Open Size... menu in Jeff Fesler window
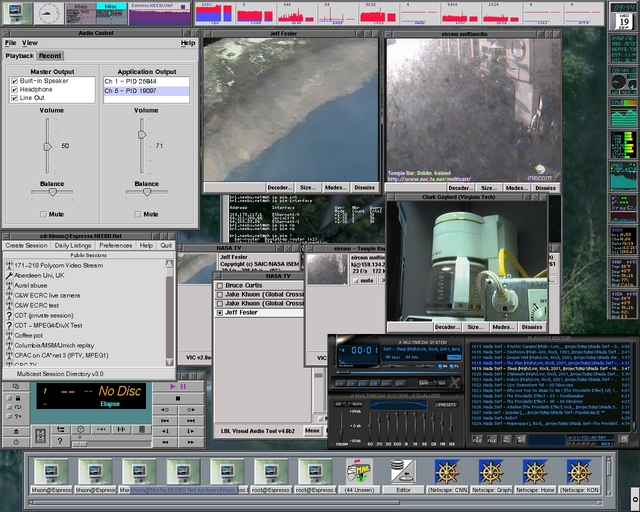The image size is (640, 512). [308, 187]
